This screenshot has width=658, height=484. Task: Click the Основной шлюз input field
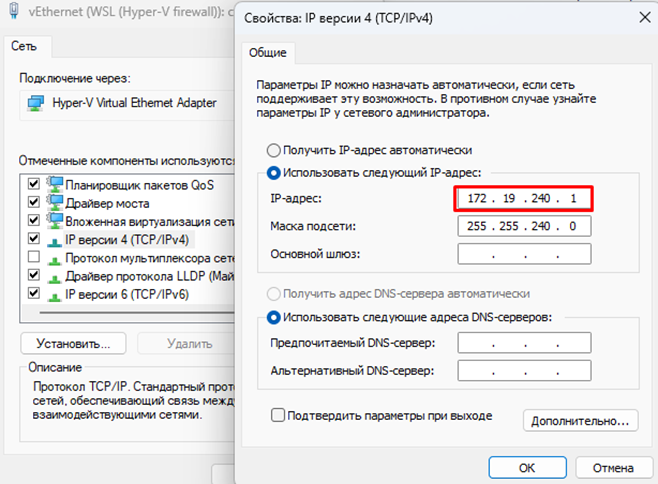pyautogui.click(x=523, y=254)
